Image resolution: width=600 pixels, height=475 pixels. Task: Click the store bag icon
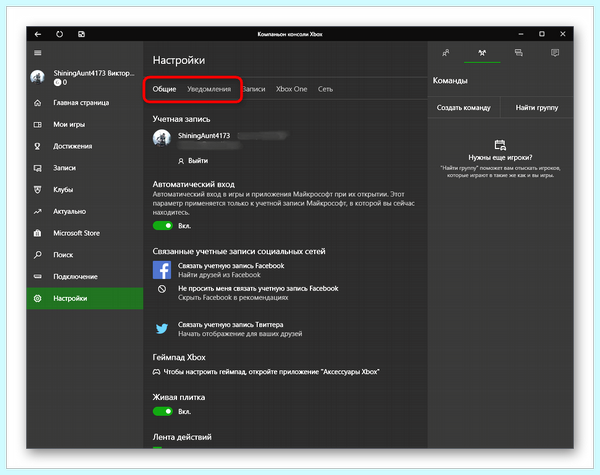click(x=38, y=233)
